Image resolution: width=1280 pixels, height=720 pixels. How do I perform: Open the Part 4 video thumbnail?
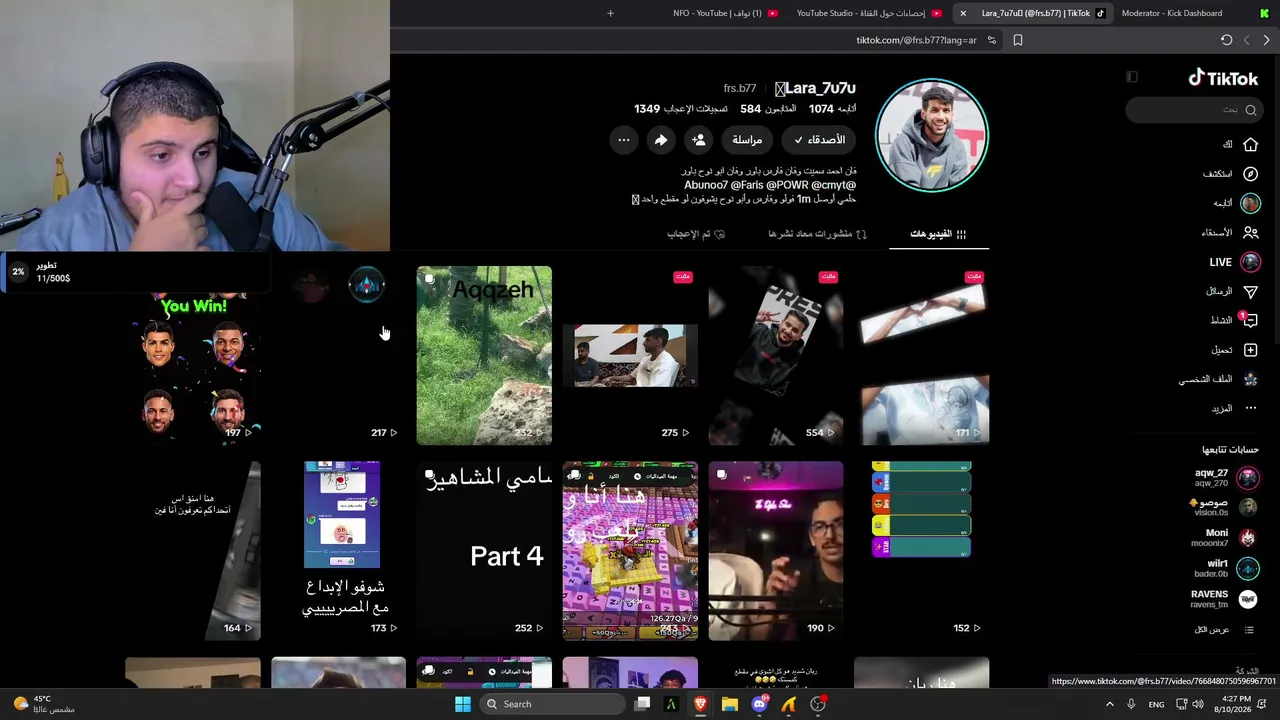(x=484, y=551)
